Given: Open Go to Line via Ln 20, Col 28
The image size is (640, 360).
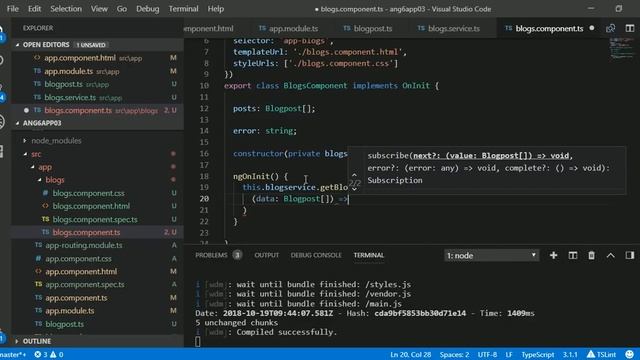Looking at the screenshot, I should pyautogui.click(x=411, y=354).
